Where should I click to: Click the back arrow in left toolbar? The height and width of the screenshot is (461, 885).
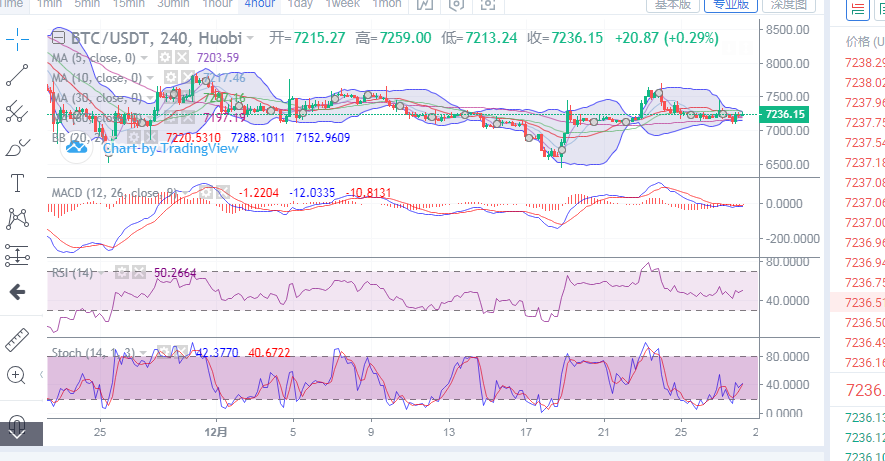(x=17, y=292)
